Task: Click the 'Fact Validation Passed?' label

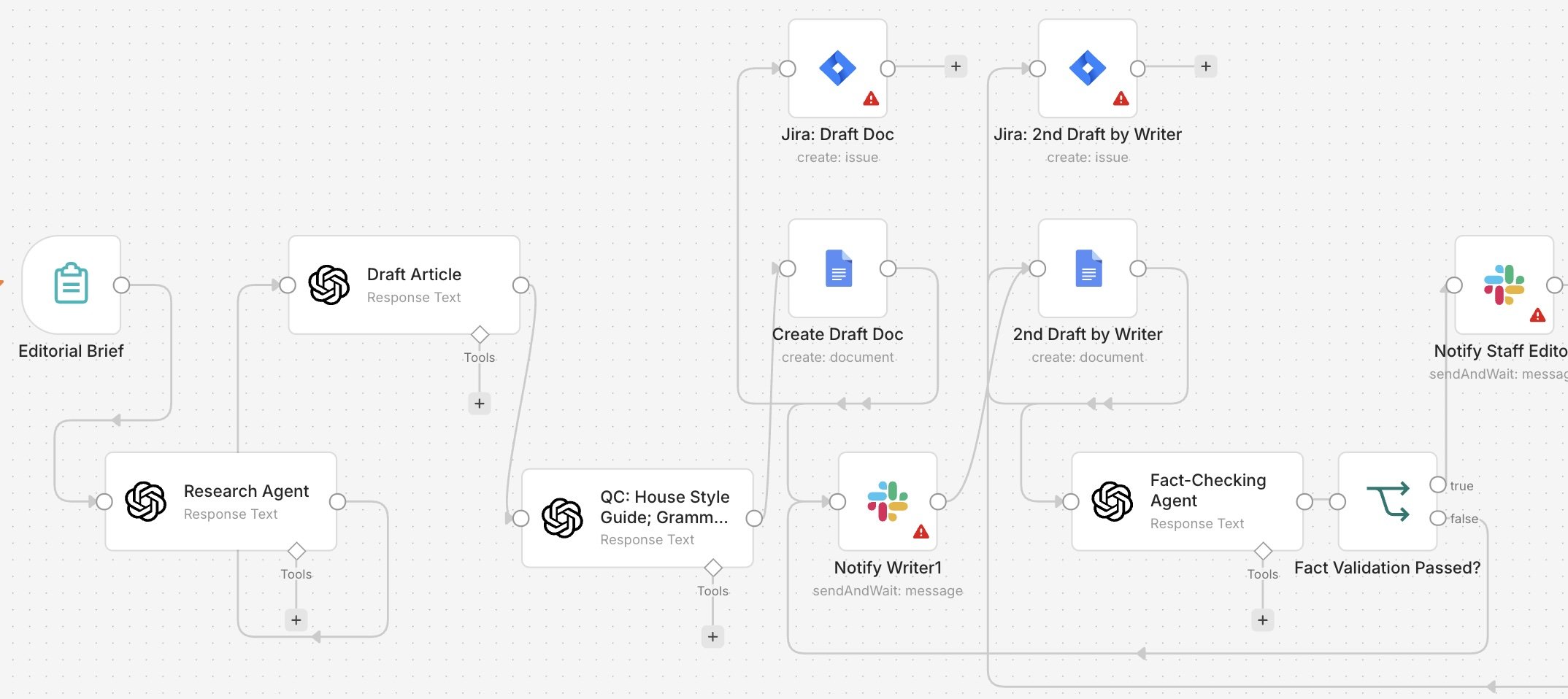Action: (x=1387, y=568)
